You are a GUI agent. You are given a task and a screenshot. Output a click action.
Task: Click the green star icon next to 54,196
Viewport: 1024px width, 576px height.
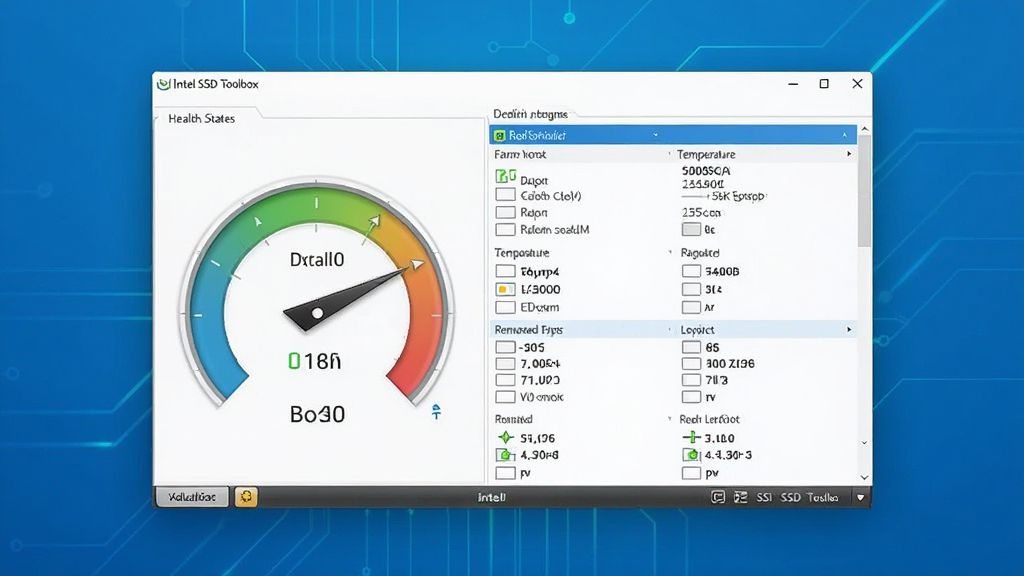coord(505,438)
